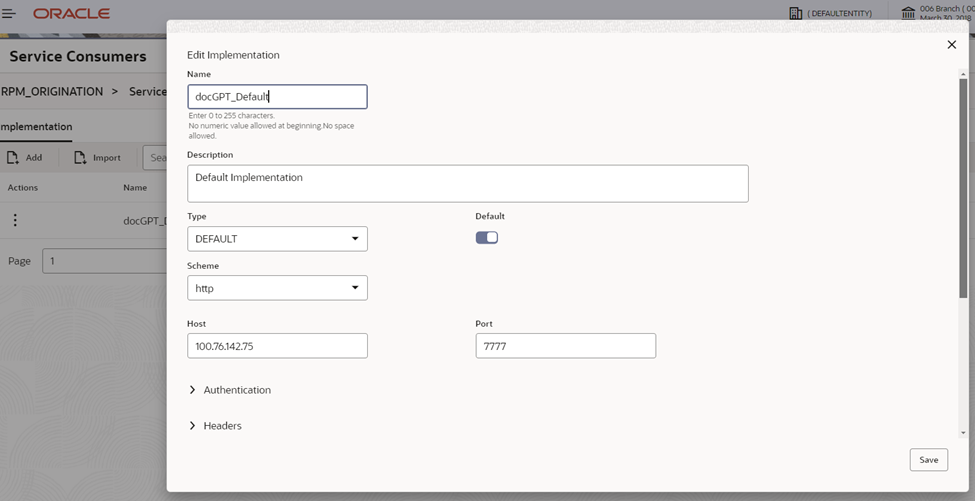Click the Page number field

click(x=104, y=261)
